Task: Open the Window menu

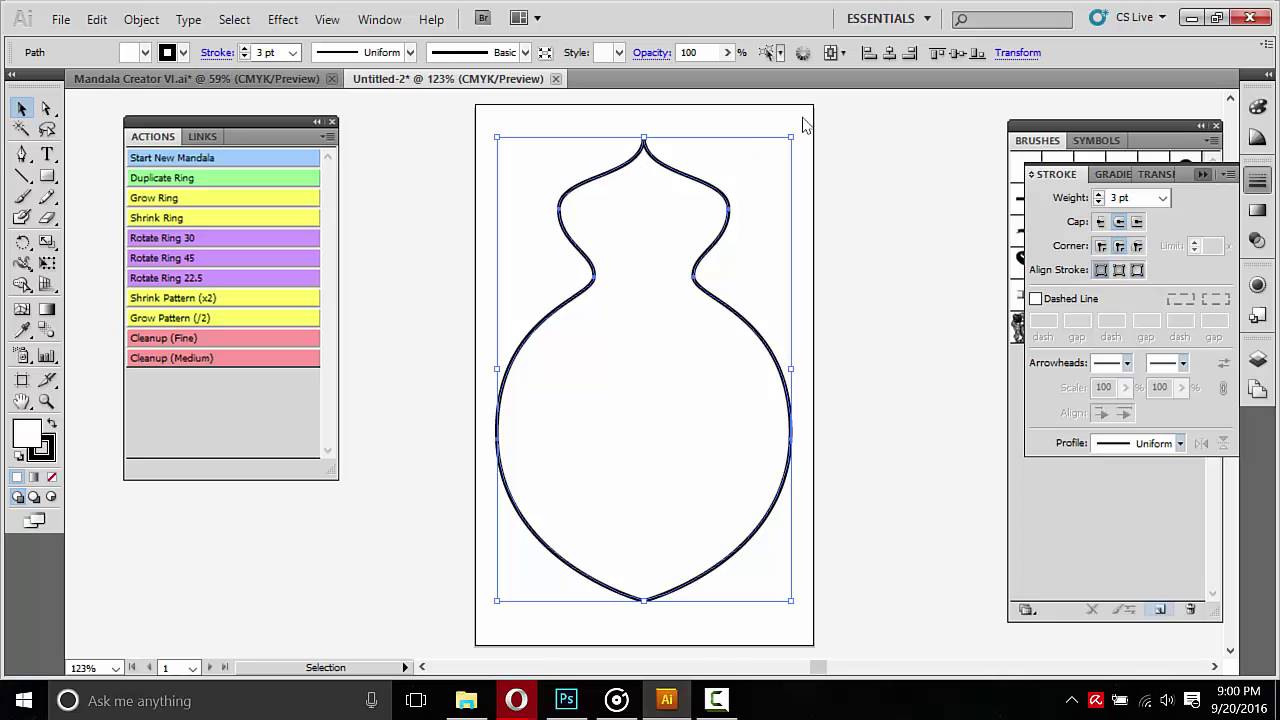Action: [x=379, y=19]
